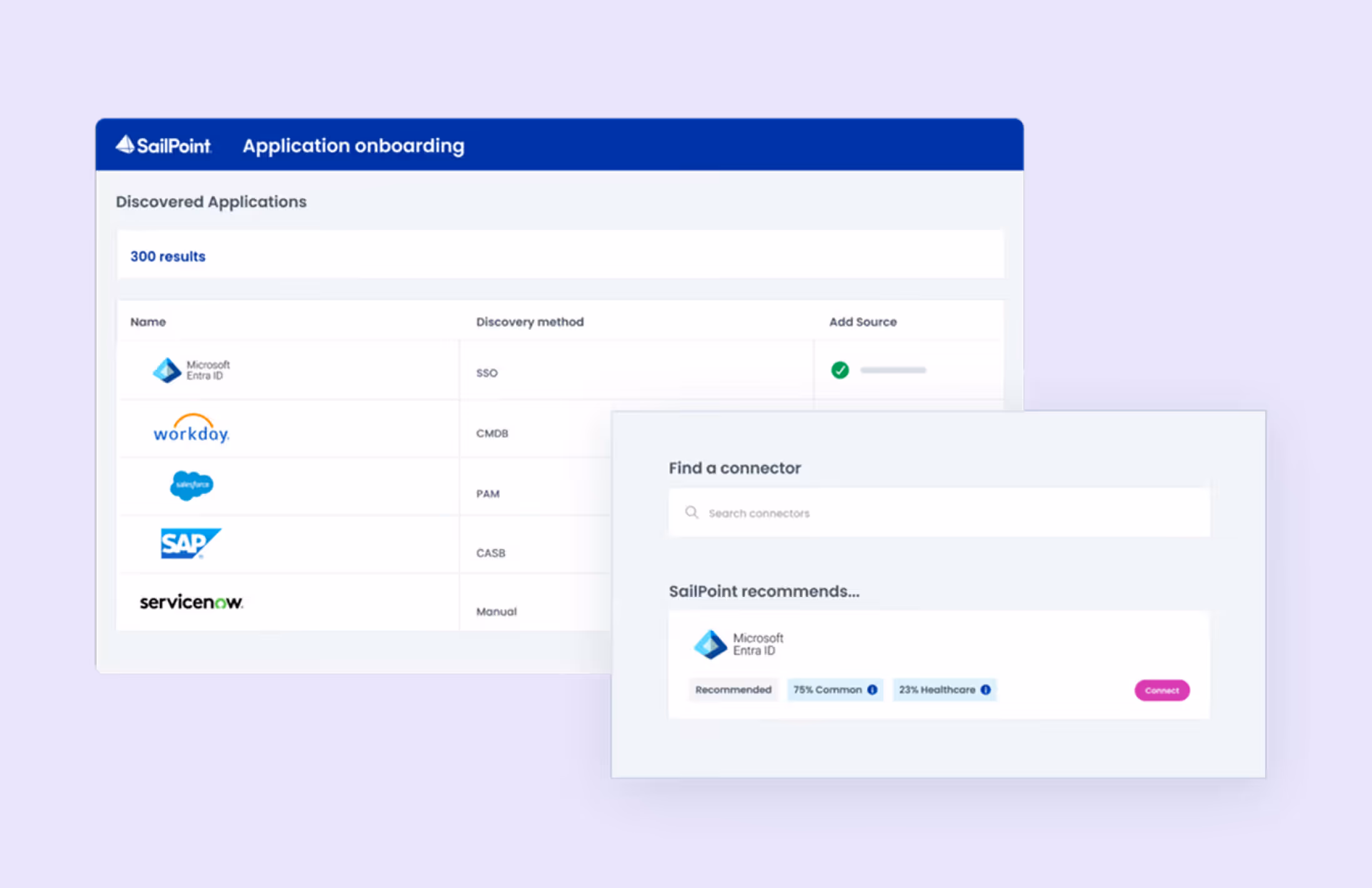The width and height of the screenshot is (1372, 888).
Task: Select the Application onboarding header title
Action: click(354, 145)
